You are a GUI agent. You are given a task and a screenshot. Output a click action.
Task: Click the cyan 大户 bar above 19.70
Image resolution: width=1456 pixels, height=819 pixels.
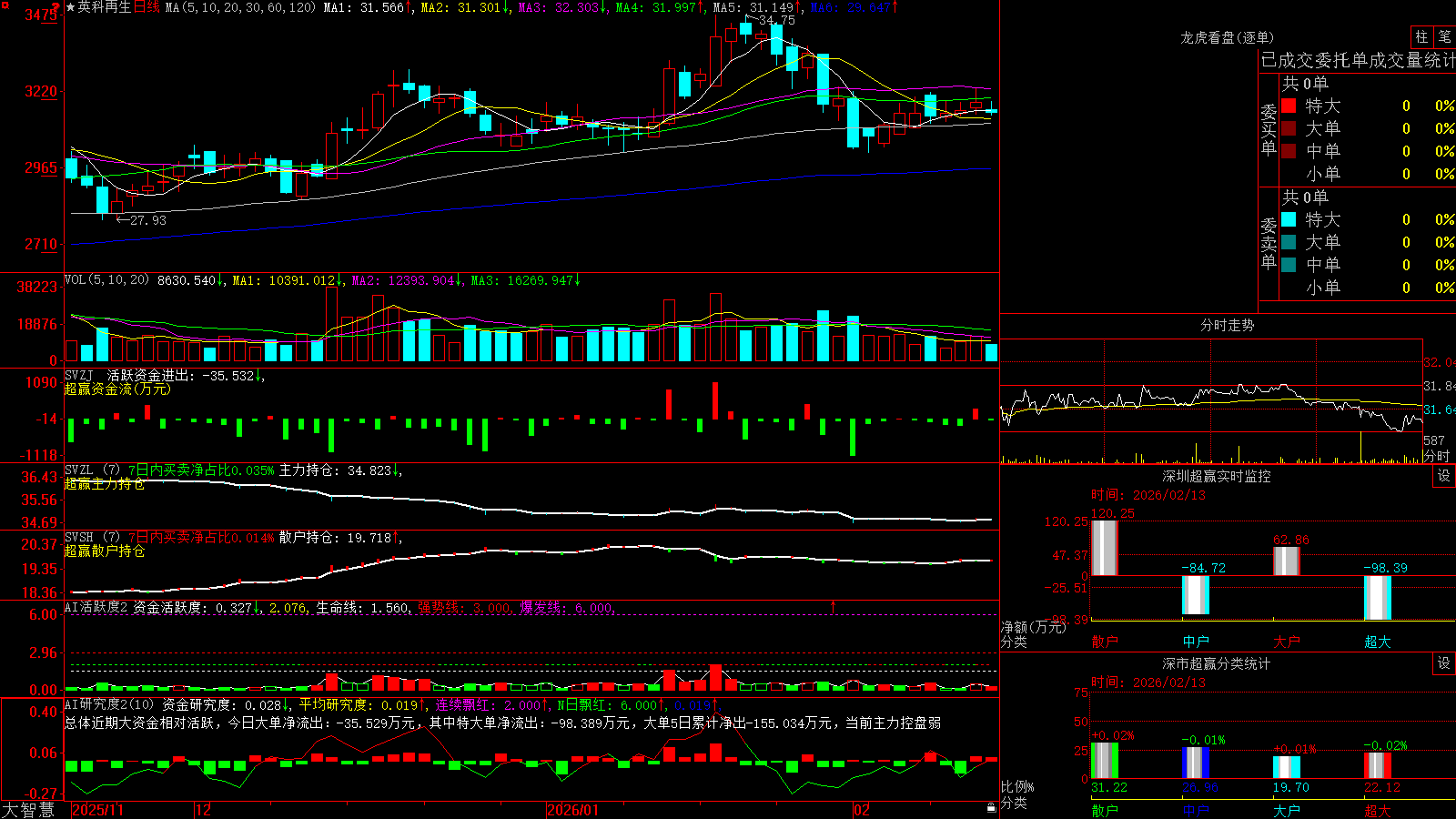point(1287,767)
